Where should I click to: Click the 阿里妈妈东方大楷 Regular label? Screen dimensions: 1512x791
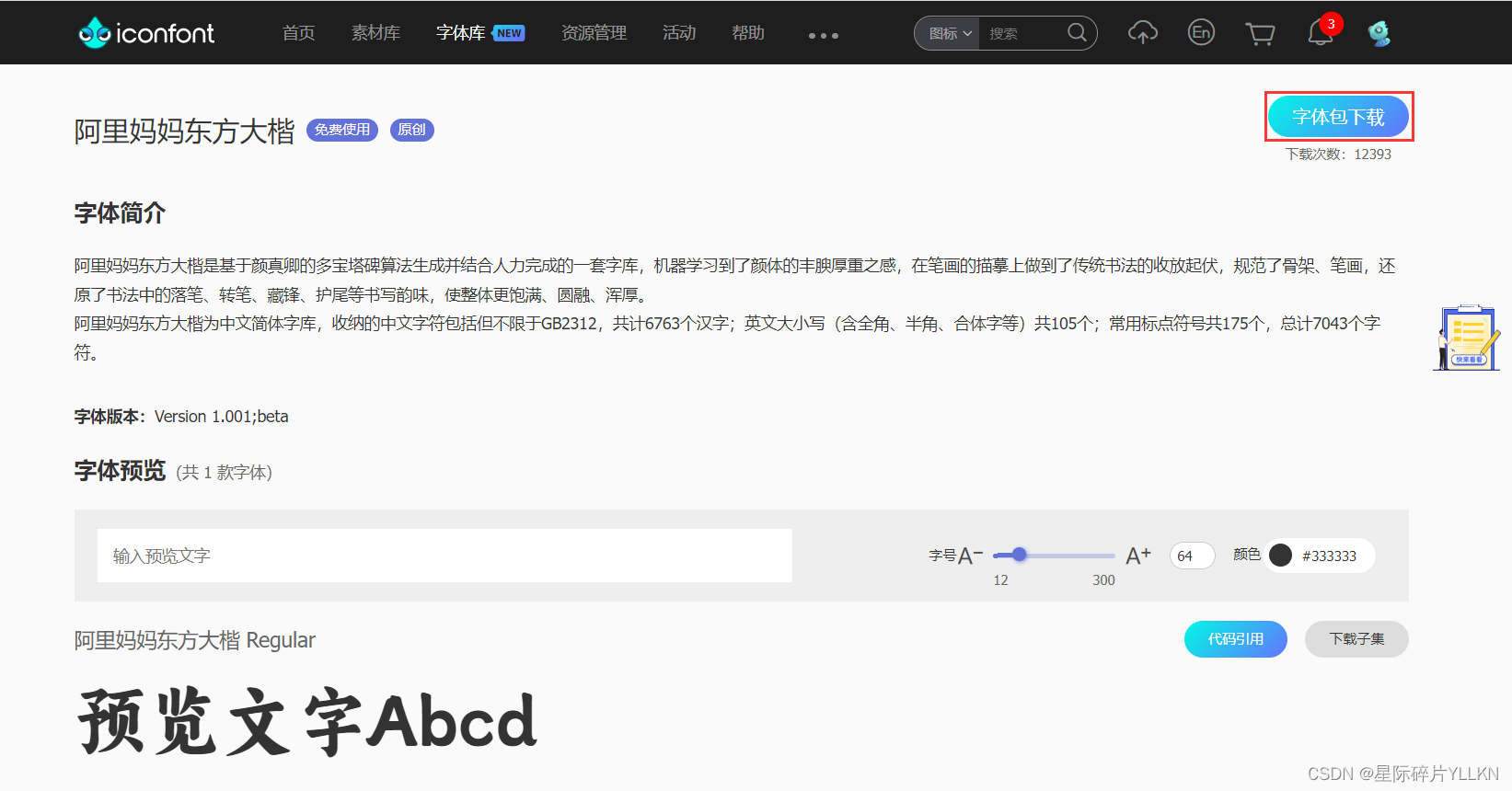195,640
